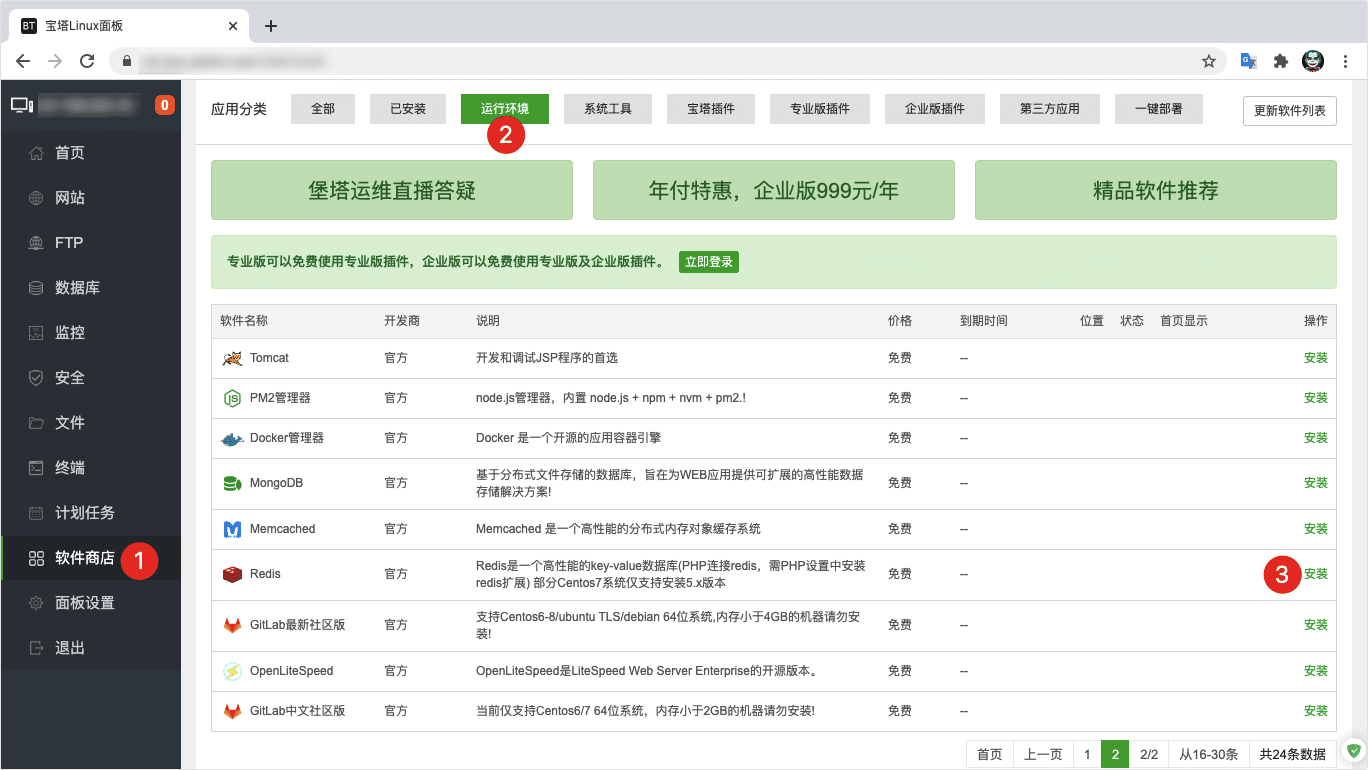Click 更新软件列表 button
Viewport: 1368px width, 770px height.
pos(1290,110)
